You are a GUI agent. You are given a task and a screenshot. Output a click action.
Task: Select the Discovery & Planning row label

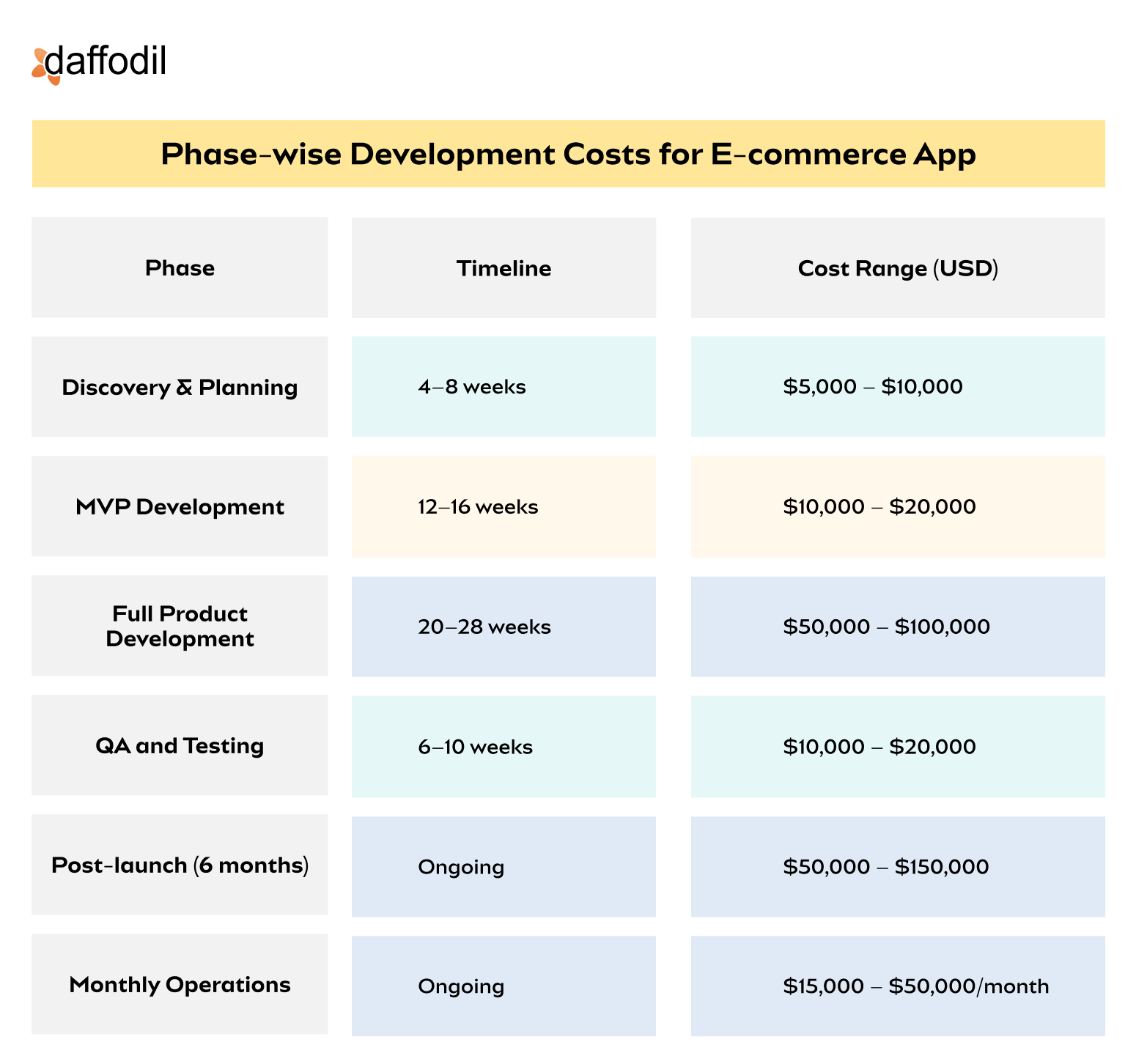point(180,387)
